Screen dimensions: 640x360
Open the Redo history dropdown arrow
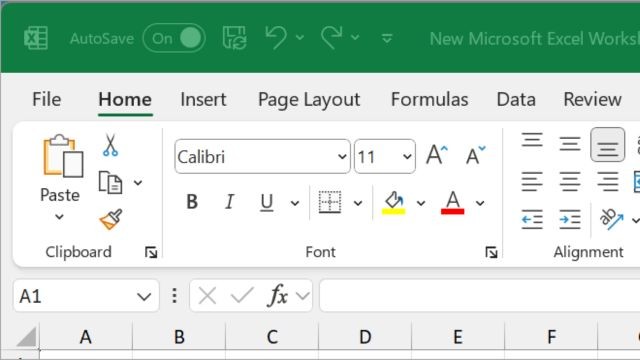(x=355, y=38)
